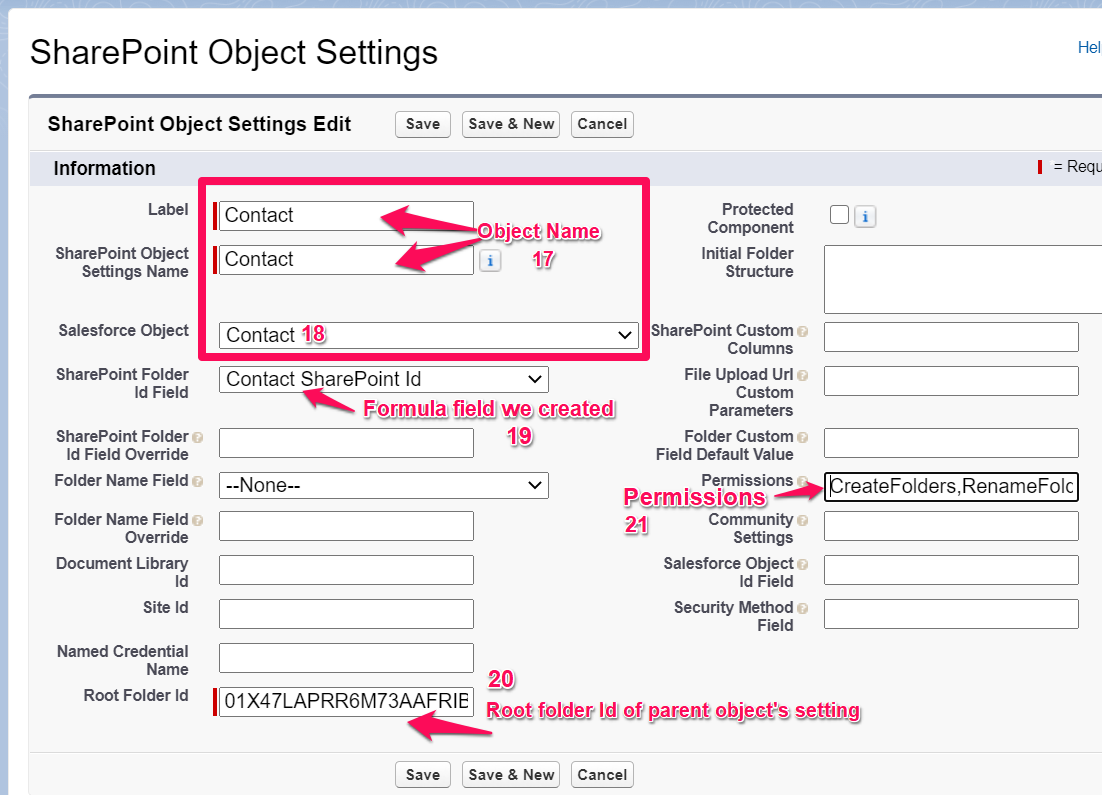
Task: Focus the Community Settings input field
Action: point(951,526)
